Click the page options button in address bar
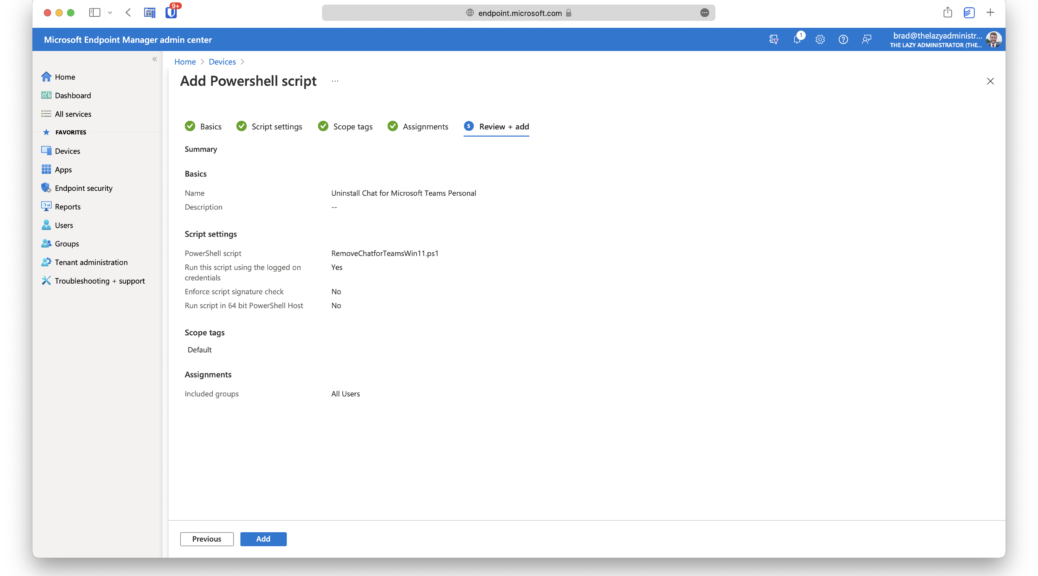Image resolution: width=1038 pixels, height=576 pixels. pos(704,13)
